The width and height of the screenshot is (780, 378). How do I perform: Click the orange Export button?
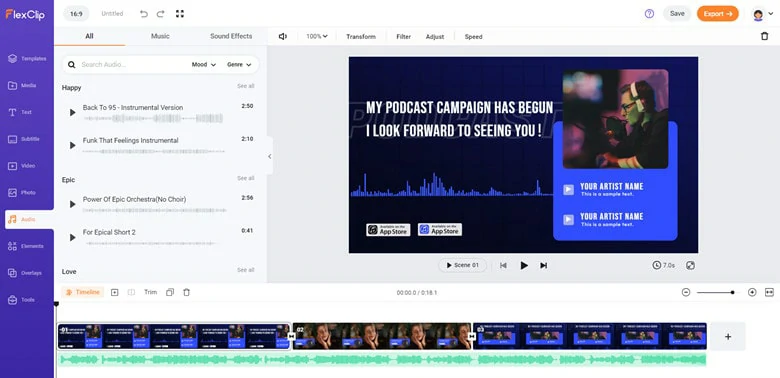[x=717, y=13]
